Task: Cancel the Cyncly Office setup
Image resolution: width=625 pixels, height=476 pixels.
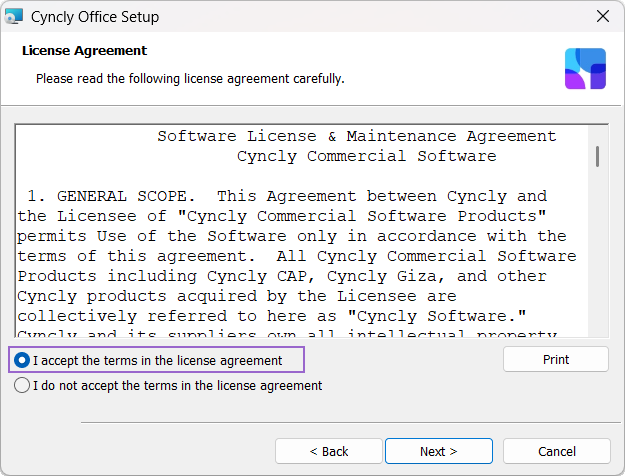Action: (x=557, y=451)
